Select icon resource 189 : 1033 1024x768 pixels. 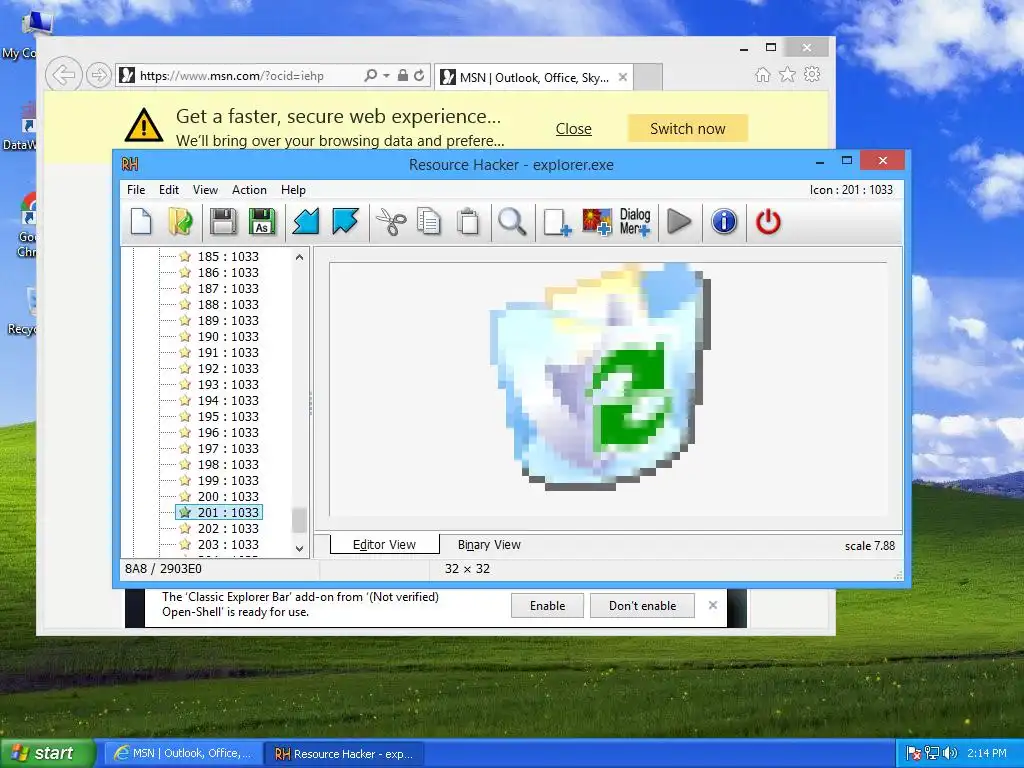(x=228, y=321)
